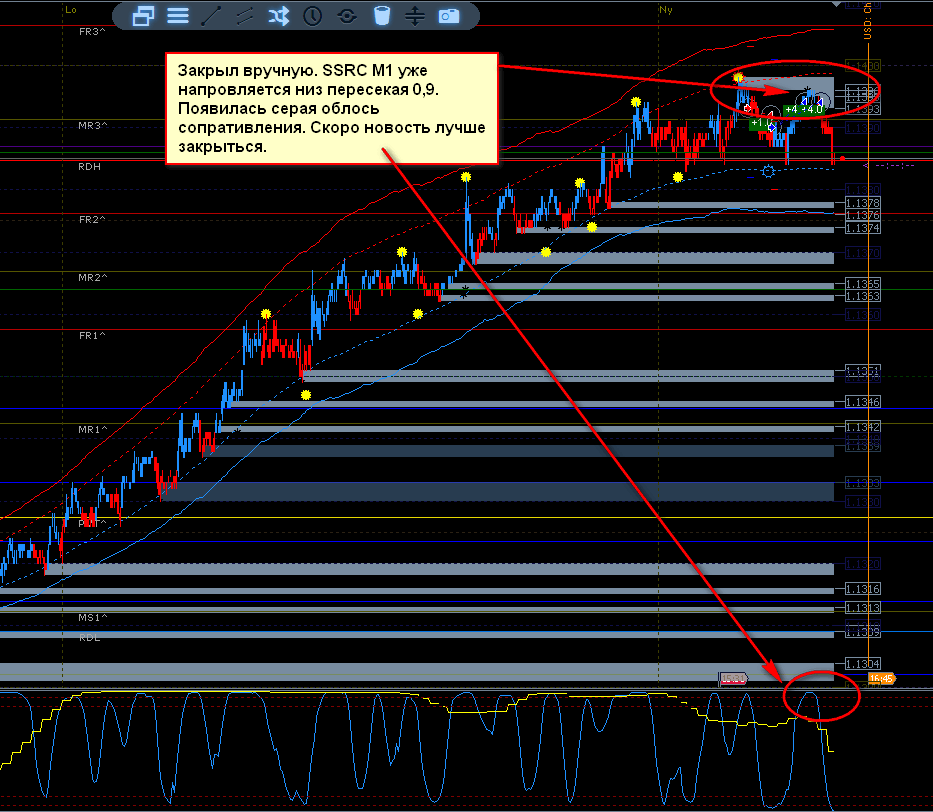Select the +1.0 green profit label
Screen dimensions: 933x812
tap(760, 123)
